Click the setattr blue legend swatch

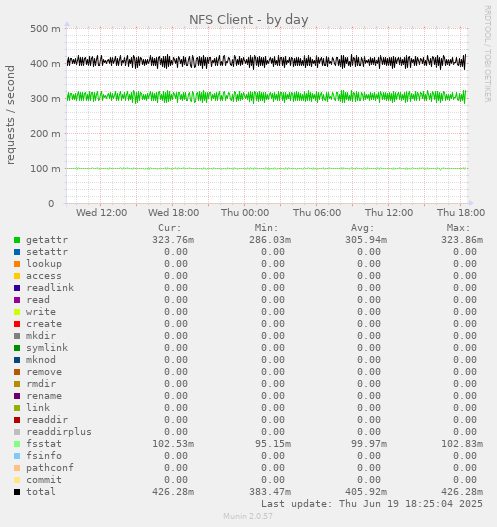17,252
